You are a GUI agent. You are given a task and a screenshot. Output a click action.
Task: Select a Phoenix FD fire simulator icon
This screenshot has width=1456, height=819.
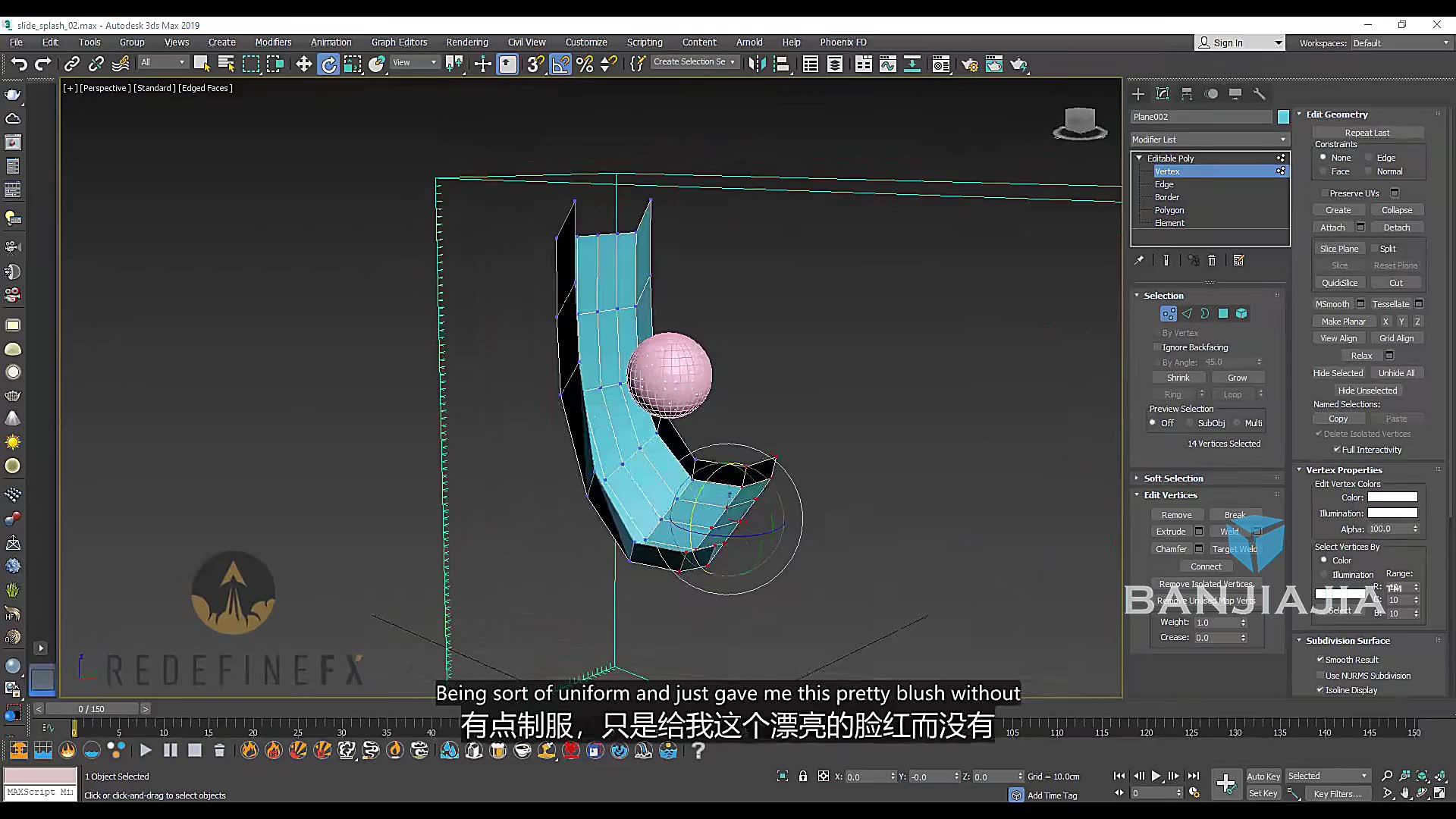pos(250,750)
